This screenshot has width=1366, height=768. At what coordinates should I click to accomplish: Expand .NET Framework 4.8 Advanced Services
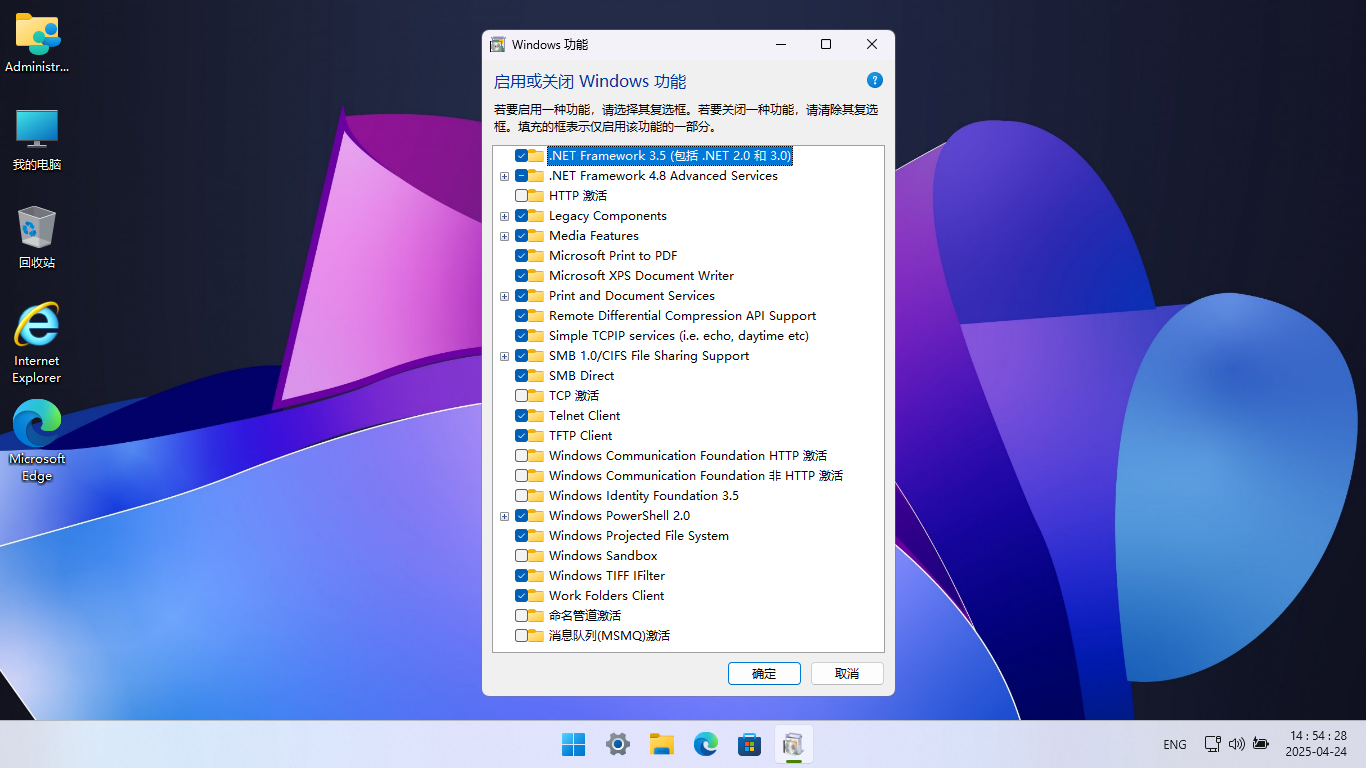pos(505,176)
